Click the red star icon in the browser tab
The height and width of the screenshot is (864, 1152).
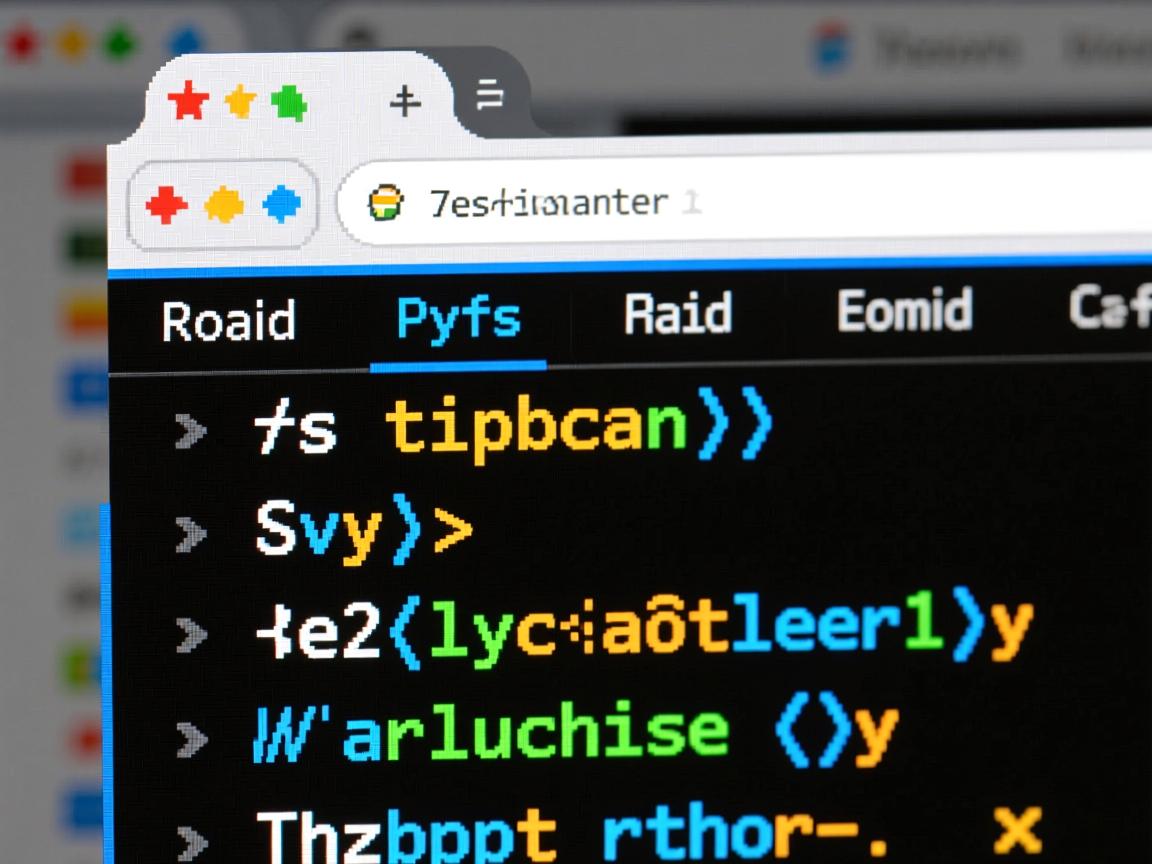point(186,101)
